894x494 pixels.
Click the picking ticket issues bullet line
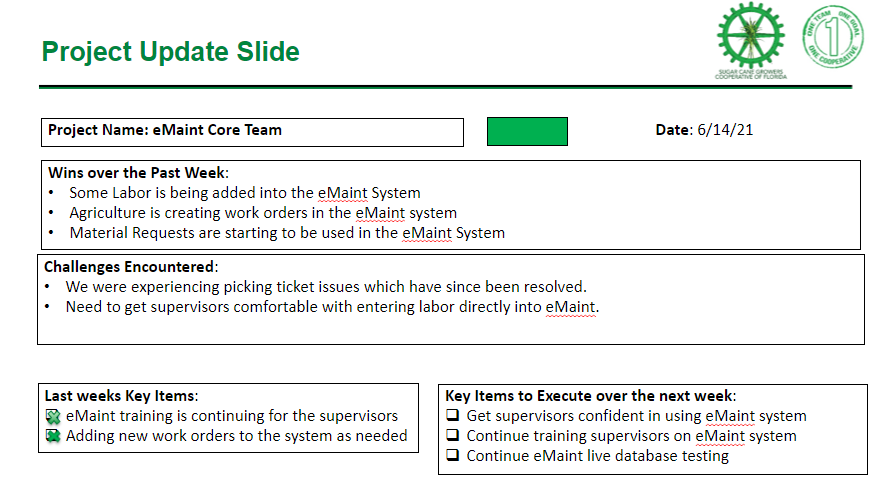coord(326,286)
